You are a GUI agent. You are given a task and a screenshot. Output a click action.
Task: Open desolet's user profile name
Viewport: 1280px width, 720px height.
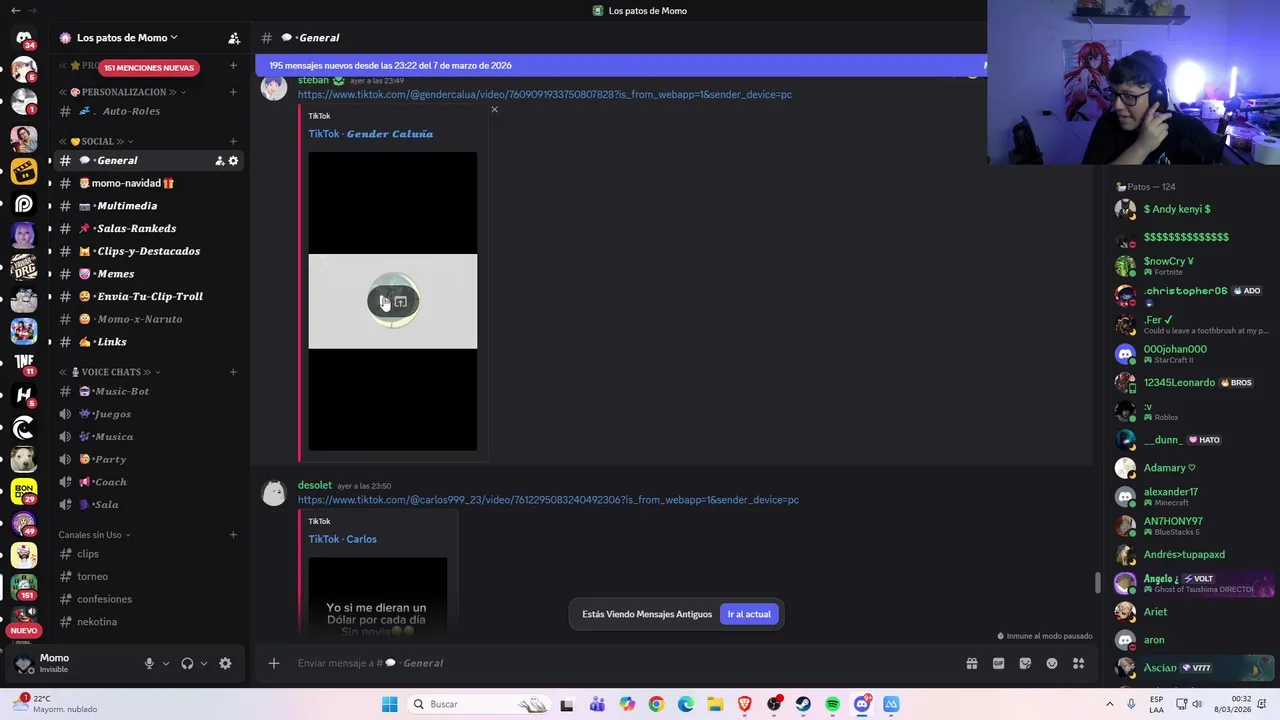(x=314, y=486)
